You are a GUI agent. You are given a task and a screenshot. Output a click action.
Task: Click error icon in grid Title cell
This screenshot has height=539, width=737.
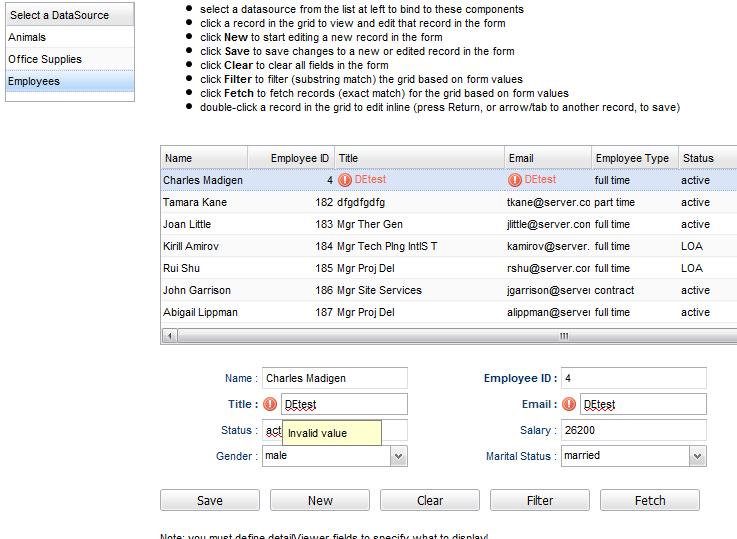point(345,180)
